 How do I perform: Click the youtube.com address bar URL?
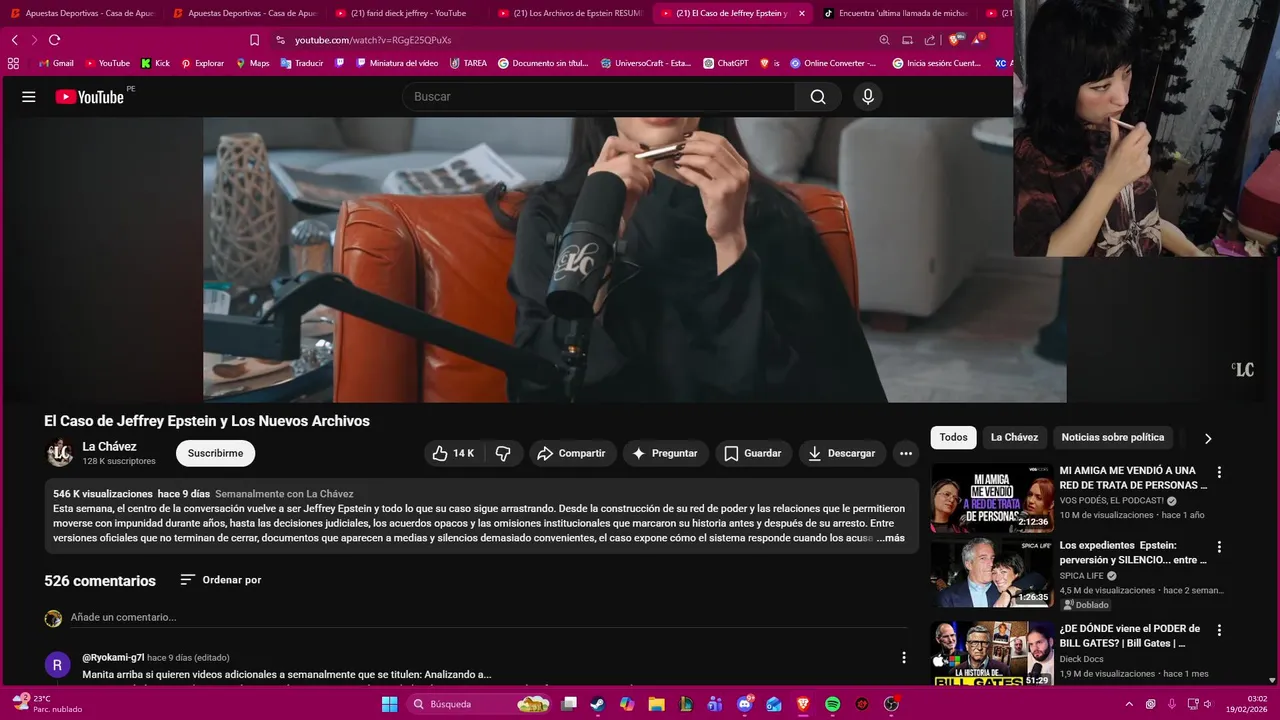pos(373,40)
